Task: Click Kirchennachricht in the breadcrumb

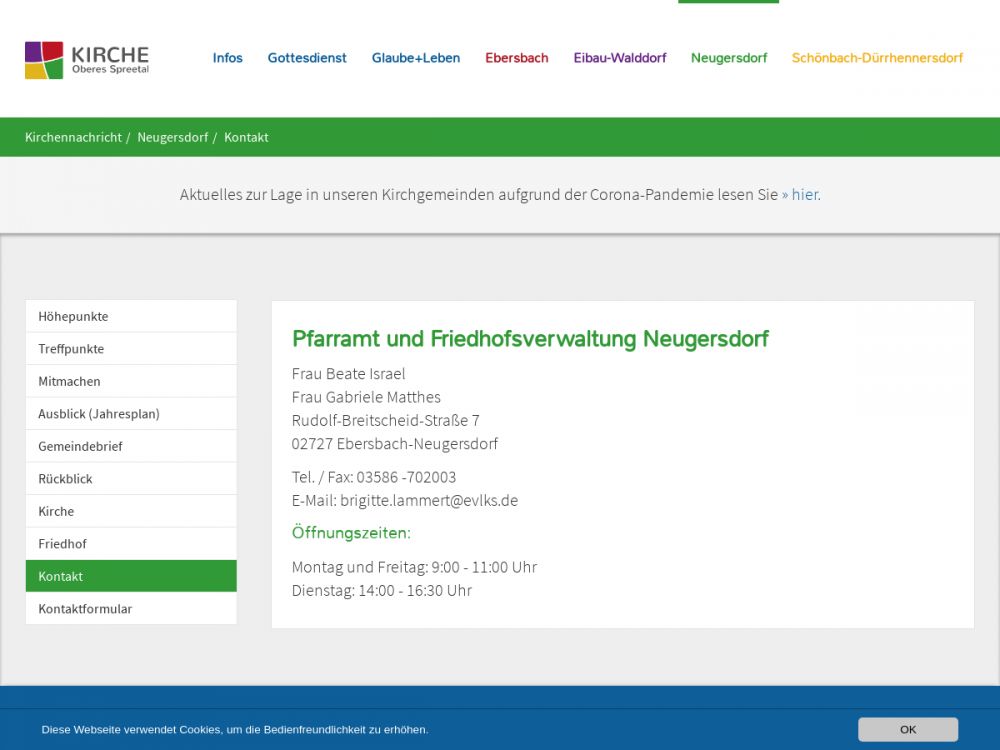Action: [x=73, y=137]
